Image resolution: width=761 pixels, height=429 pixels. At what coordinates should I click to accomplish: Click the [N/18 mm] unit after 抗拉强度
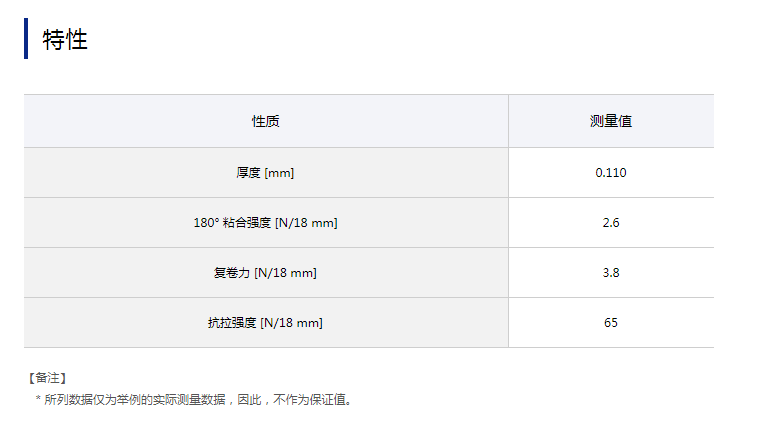pos(291,322)
